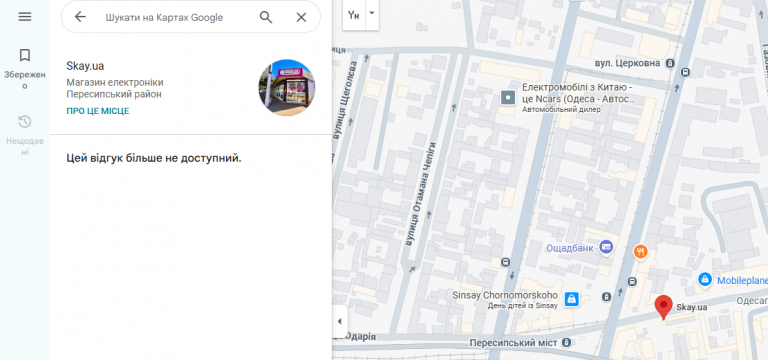This screenshot has height=360, width=768.
Task: Click День дітей із Sinsay text
Action: [x=522, y=306]
